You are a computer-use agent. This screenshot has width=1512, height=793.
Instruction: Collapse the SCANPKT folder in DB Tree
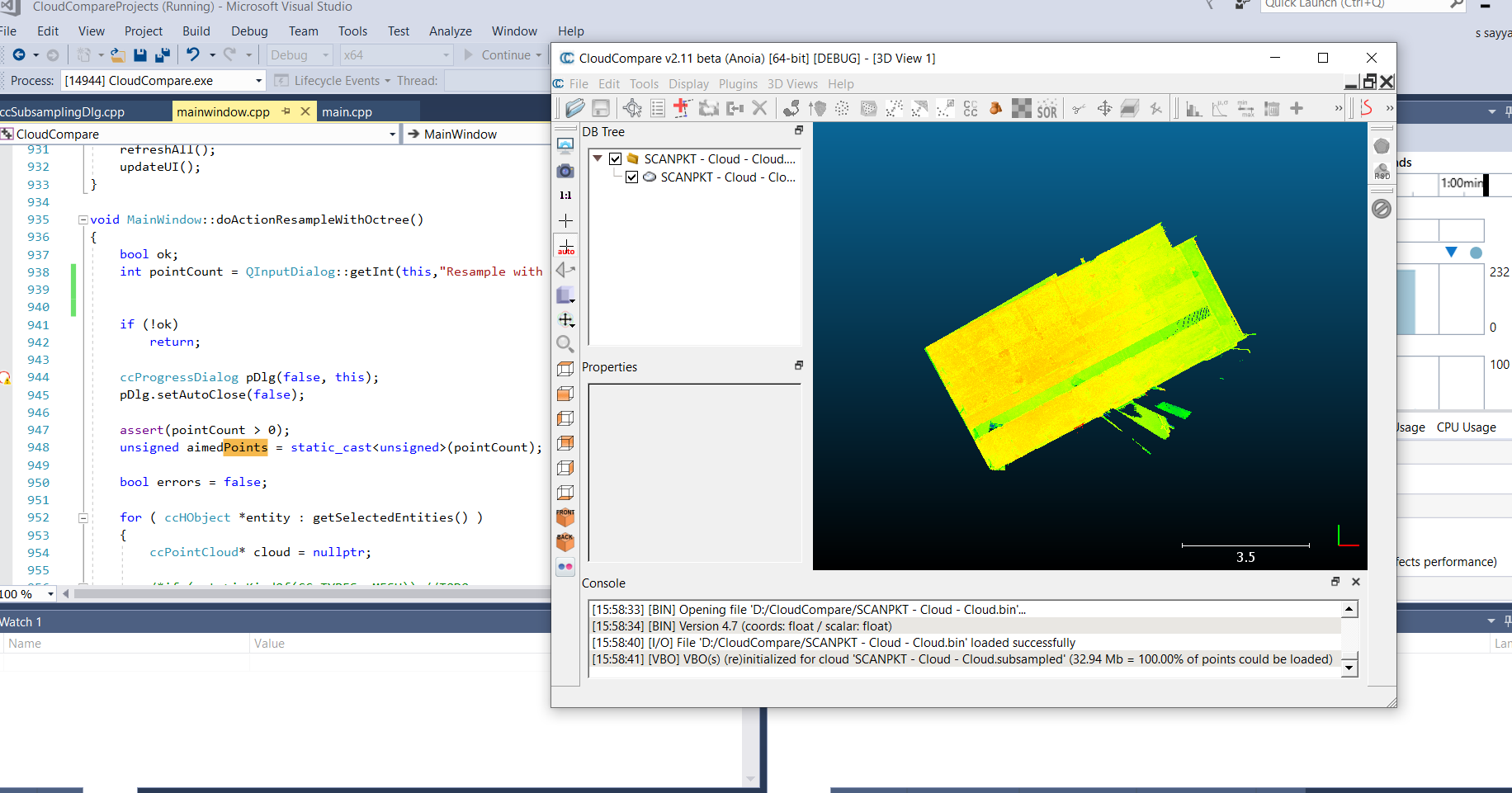pos(598,158)
